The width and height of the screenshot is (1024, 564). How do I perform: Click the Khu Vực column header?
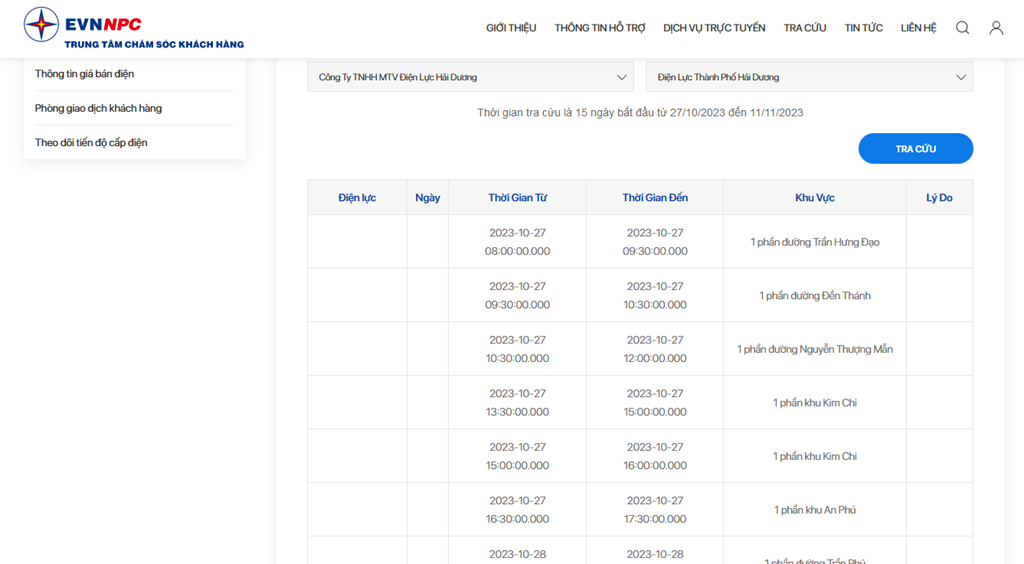(x=814, y=197)
